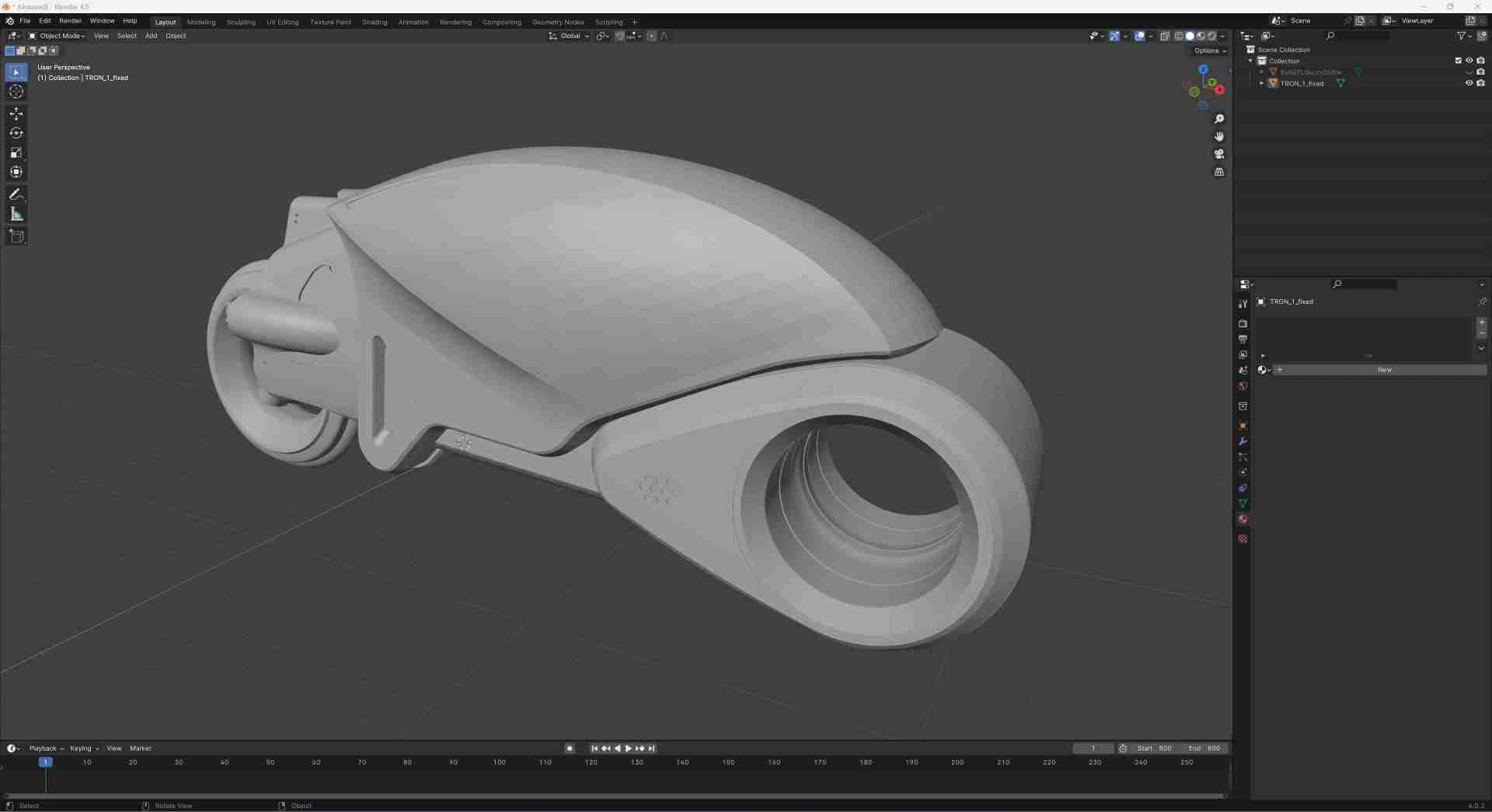Switch to wireframe viewport shading
Image resolution: width=1492 pixels, height=812 pixels.
(x=1179, y=36)
